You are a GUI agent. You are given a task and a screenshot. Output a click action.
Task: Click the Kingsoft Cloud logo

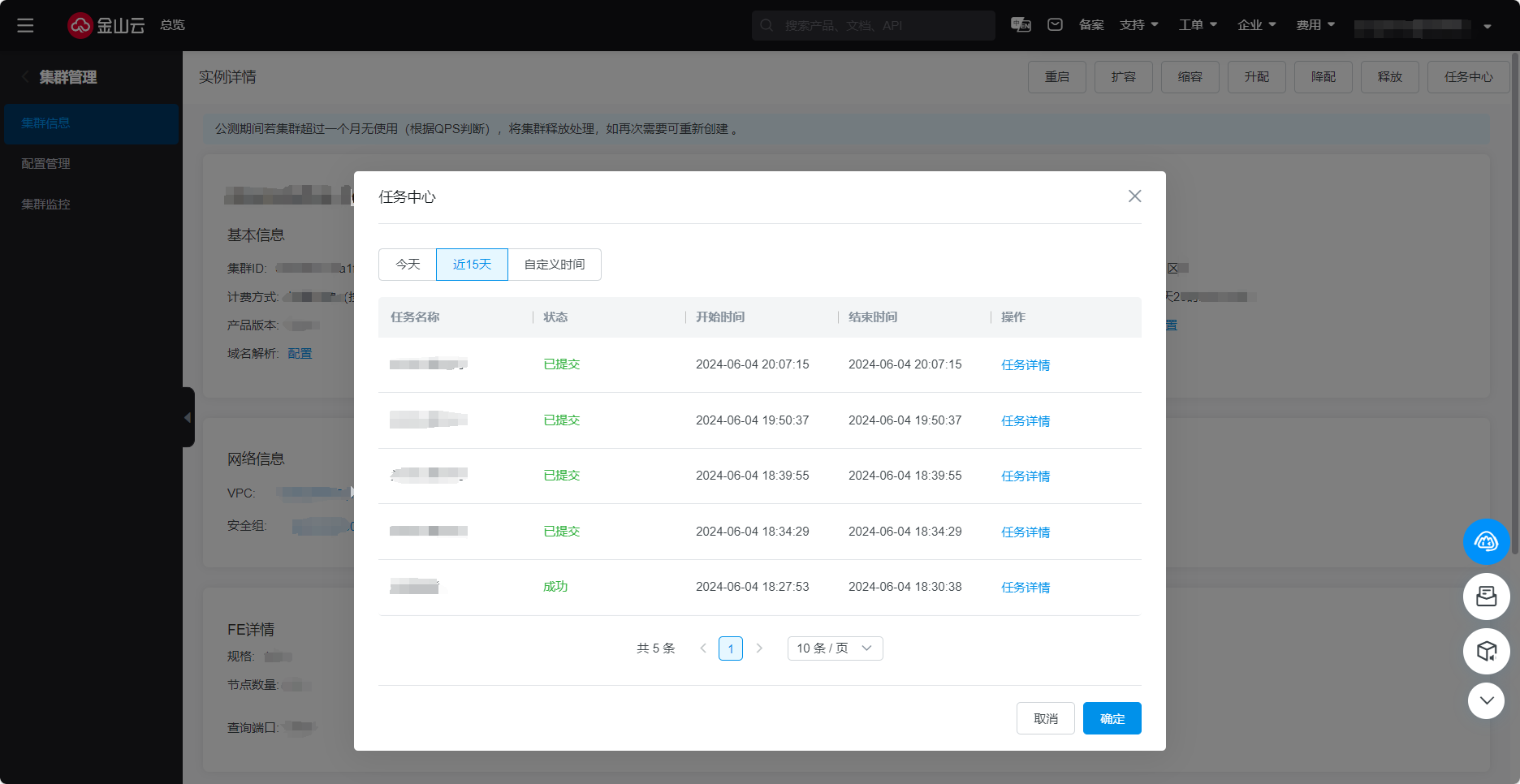106,25
